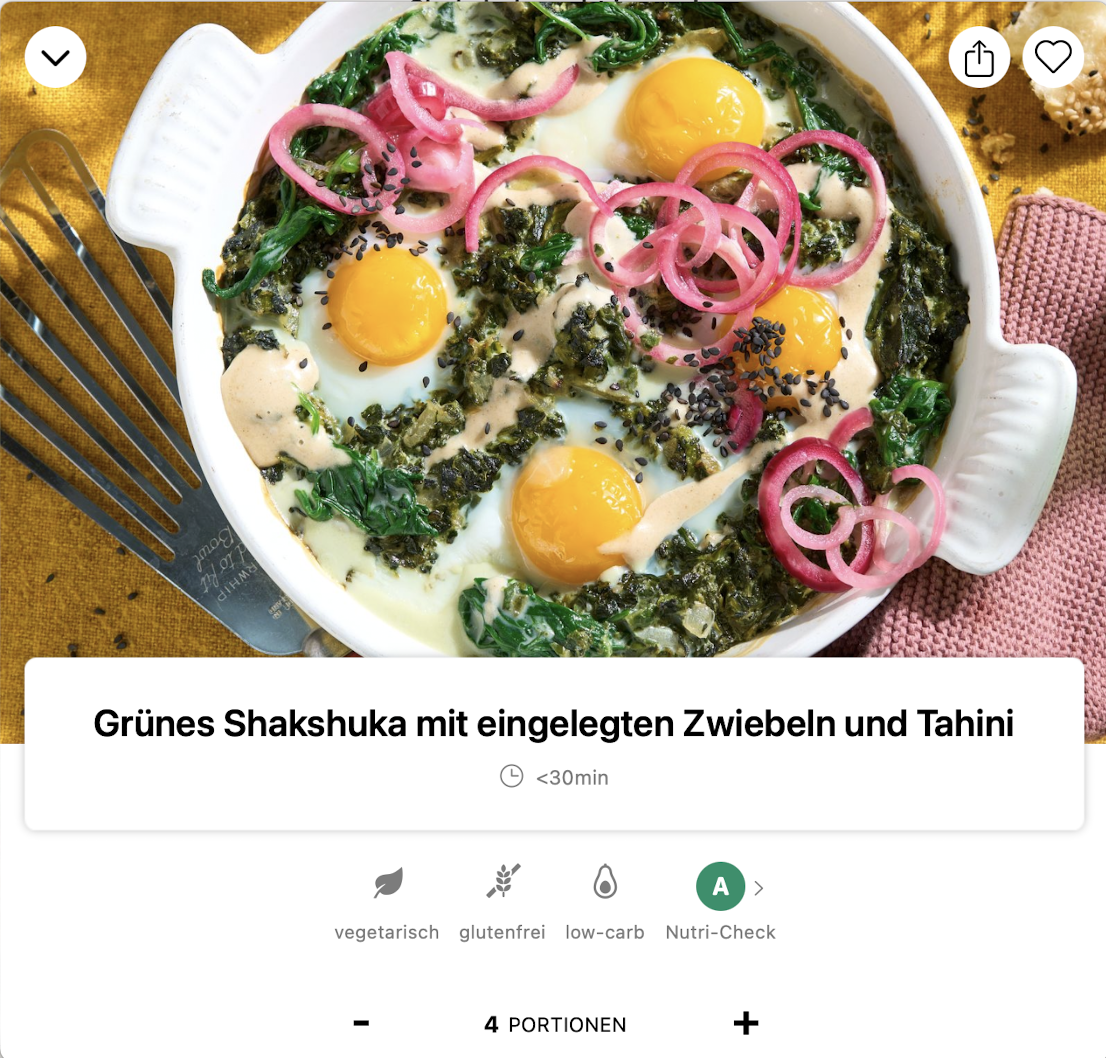Increase portions with the plus button

[746, 1023]
